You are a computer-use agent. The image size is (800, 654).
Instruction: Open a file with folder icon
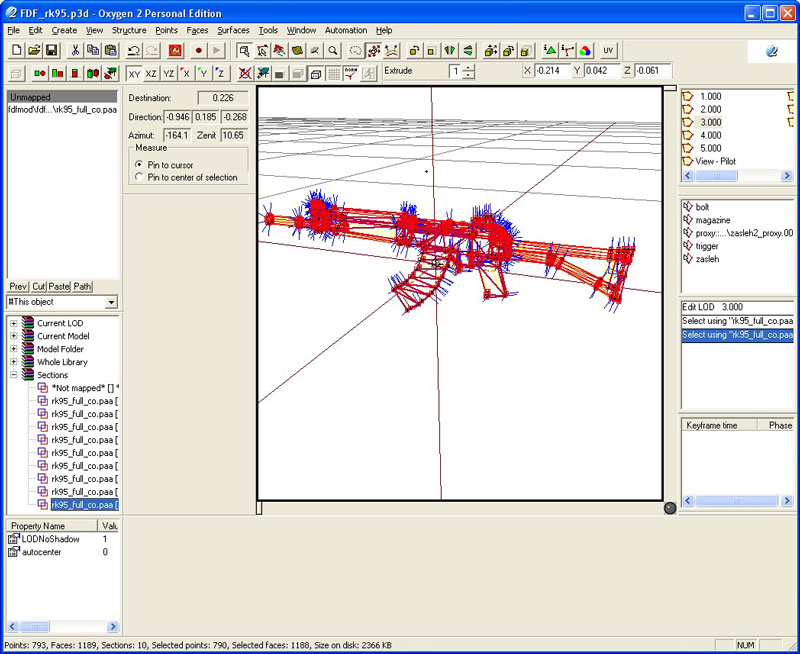pyautogui.click(x=34, y=50)
